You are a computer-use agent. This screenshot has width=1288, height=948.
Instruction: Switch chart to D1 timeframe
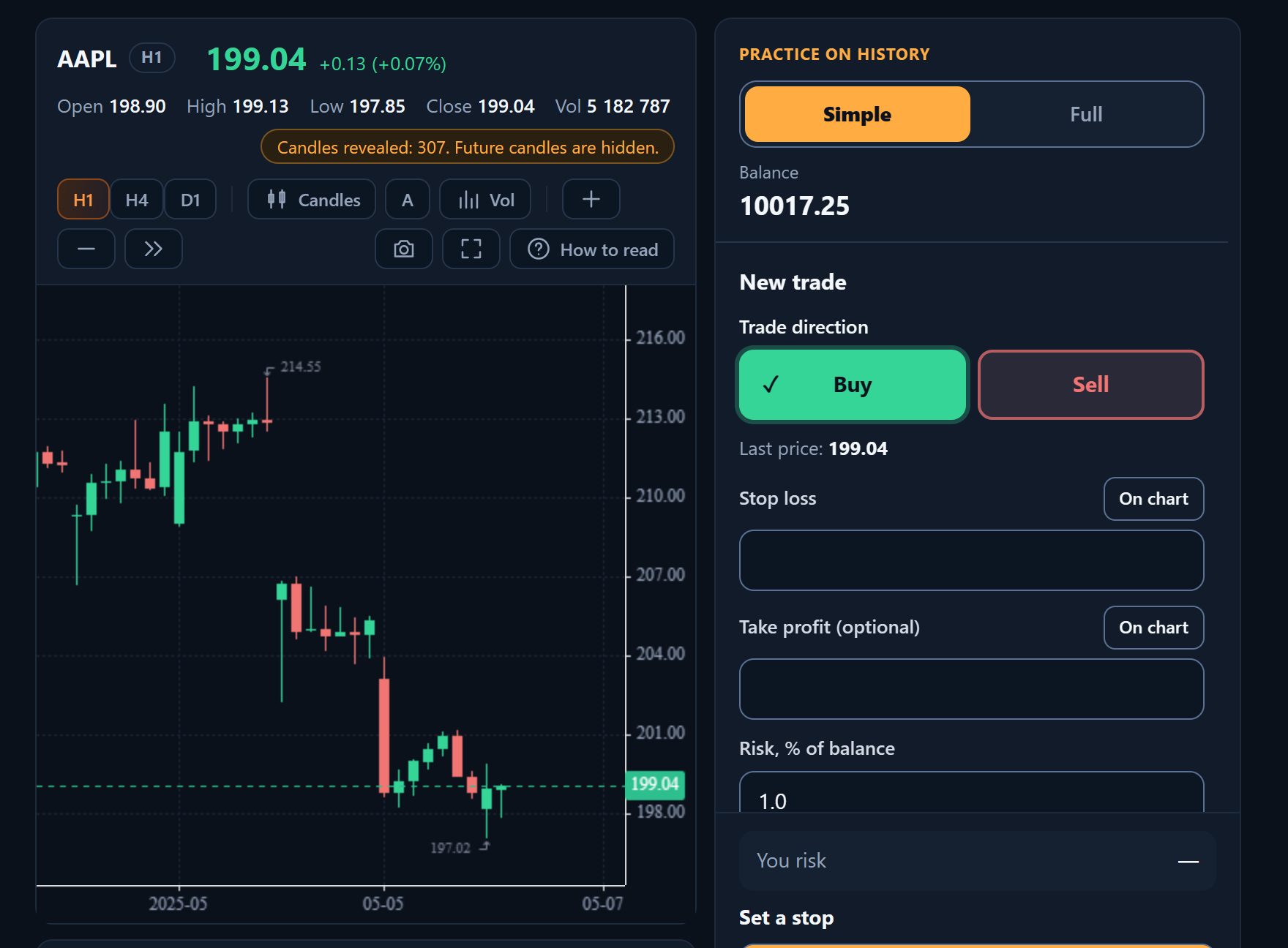click(190, 199)
